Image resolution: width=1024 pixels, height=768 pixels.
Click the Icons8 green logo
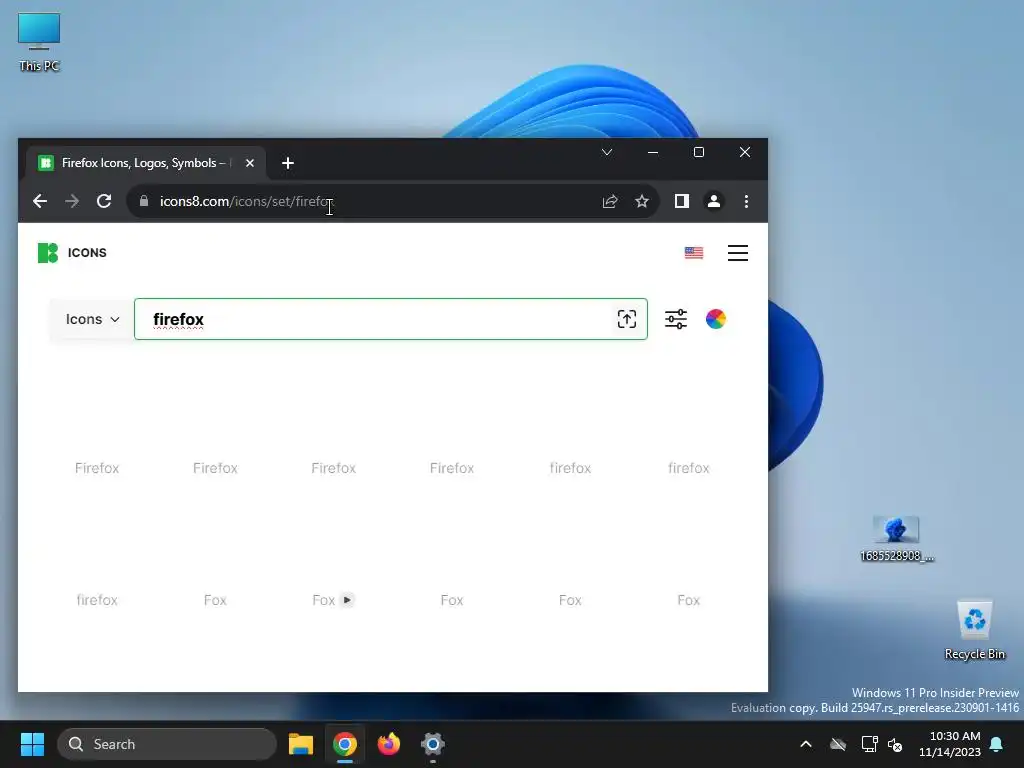coord(48,253)
